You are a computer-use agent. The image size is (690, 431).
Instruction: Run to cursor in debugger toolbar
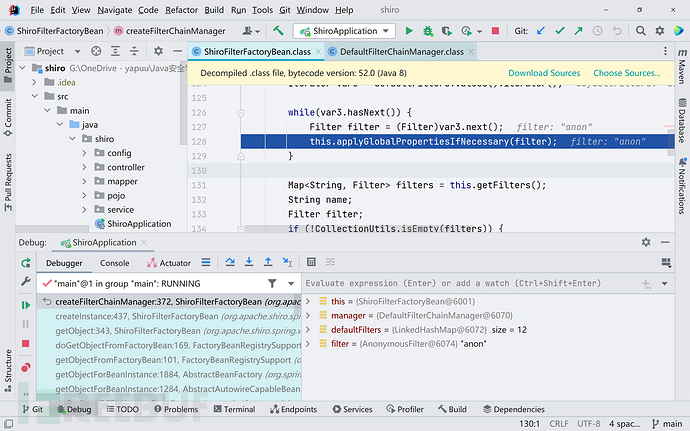(x=287, y=262)
